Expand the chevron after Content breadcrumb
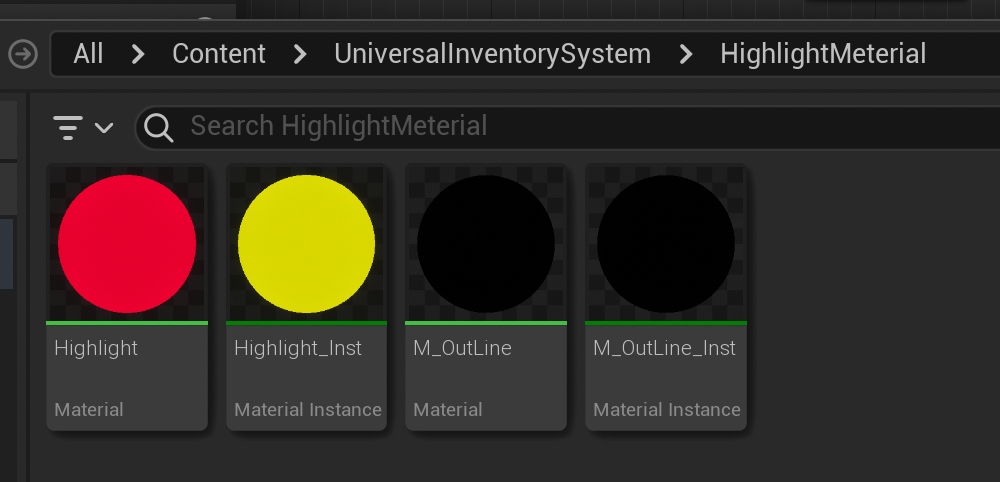This screenshot has height=482, width=1000. (300, 54)
